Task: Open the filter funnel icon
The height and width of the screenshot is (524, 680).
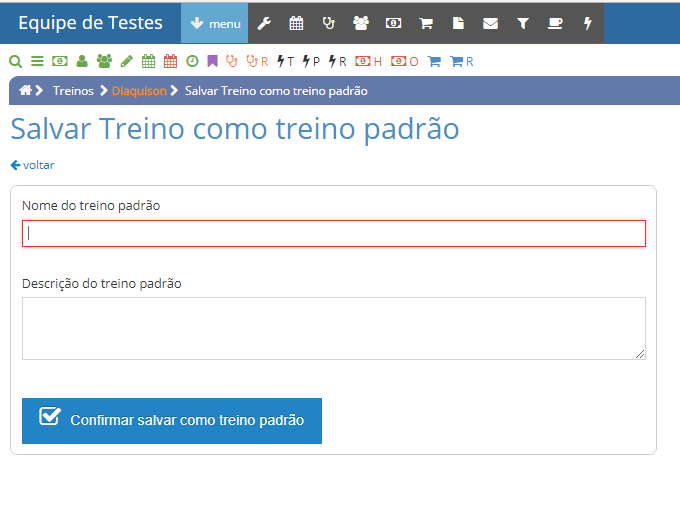Action: (522, 23)
